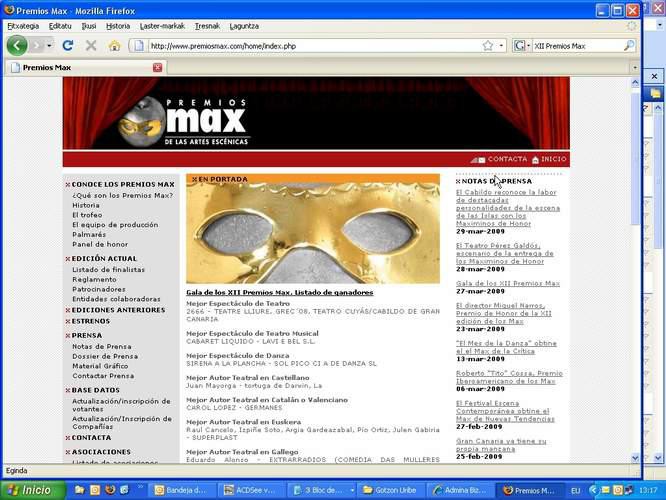Open the Historia menu
Screen dimensions: 666x500
point(118,26)
